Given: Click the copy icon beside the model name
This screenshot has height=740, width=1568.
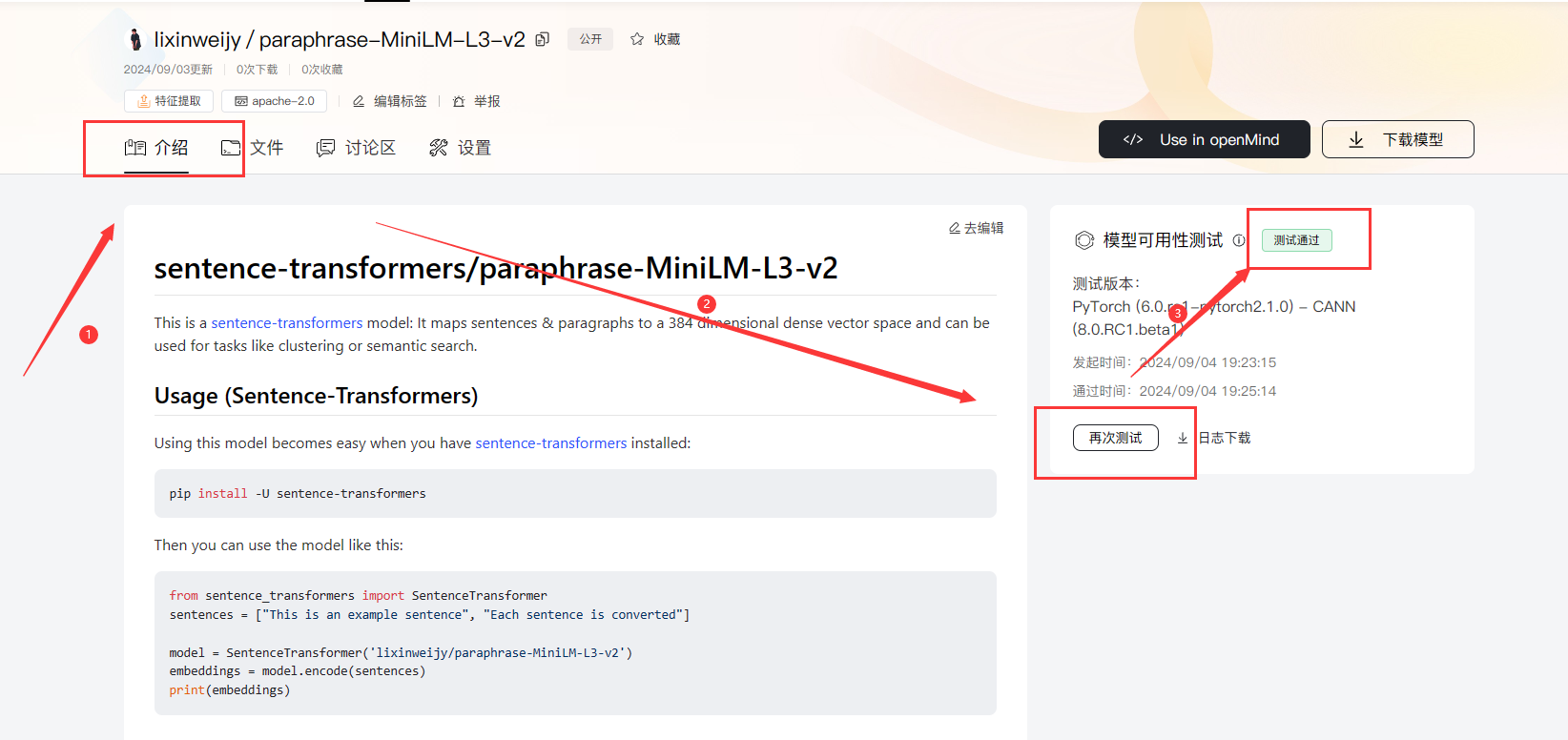Looking at the screenshot, I should pyautogui.click(x=543, y=39).
